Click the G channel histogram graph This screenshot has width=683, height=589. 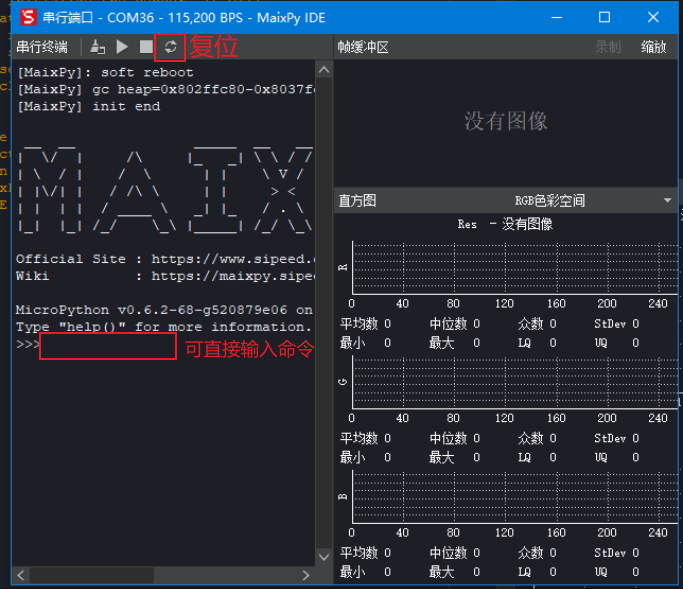[x=515, y=382]
